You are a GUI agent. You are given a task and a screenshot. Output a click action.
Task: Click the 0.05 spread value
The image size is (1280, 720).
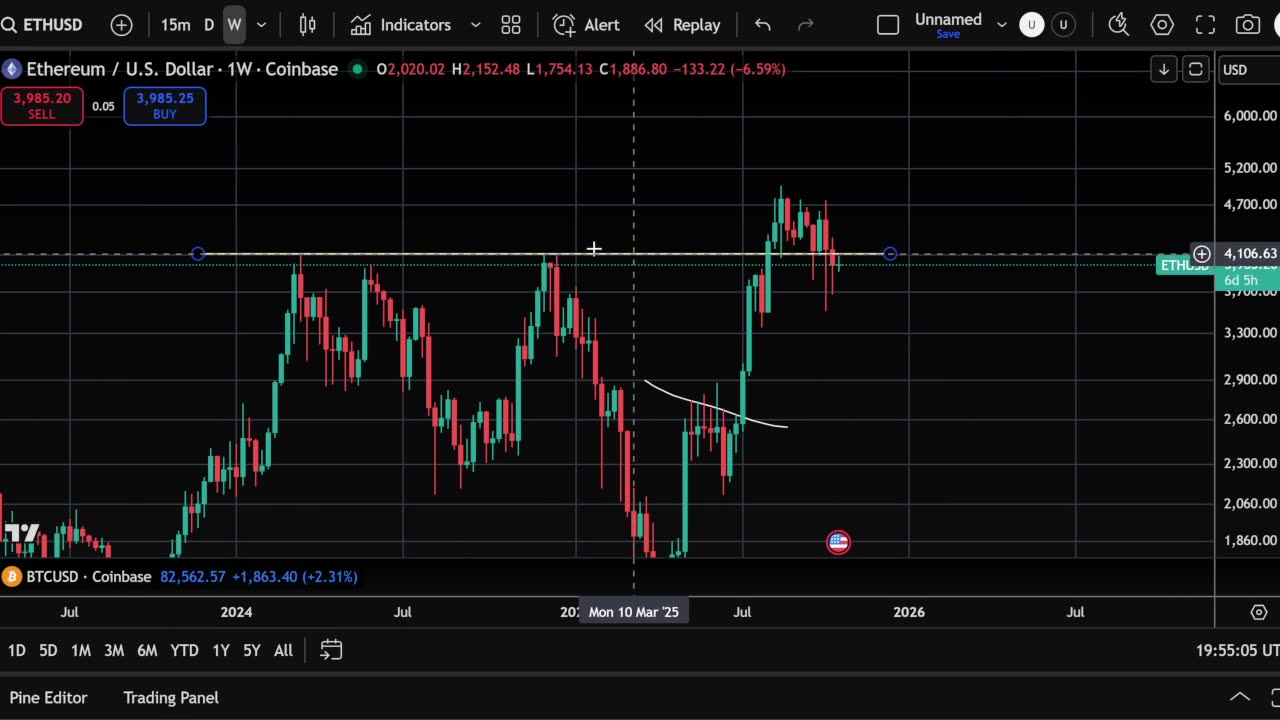(x=103, y=106)
